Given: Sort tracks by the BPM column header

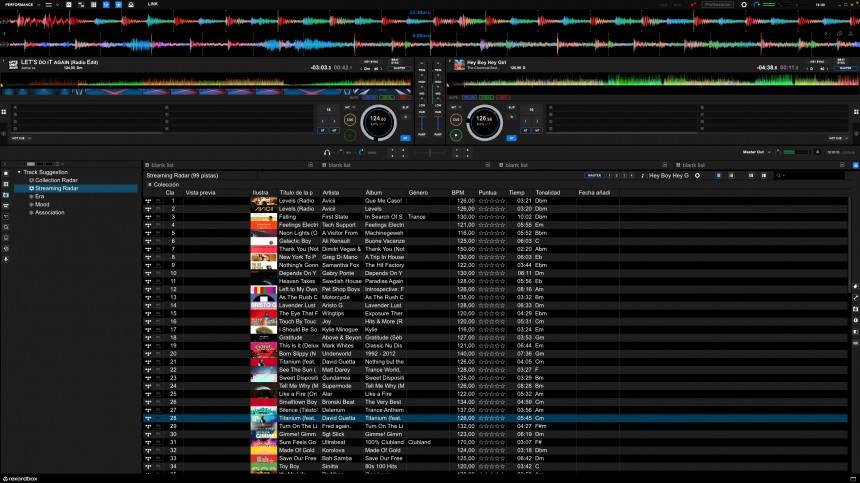Looking at the screenshot, I should (x=458, y=192).
